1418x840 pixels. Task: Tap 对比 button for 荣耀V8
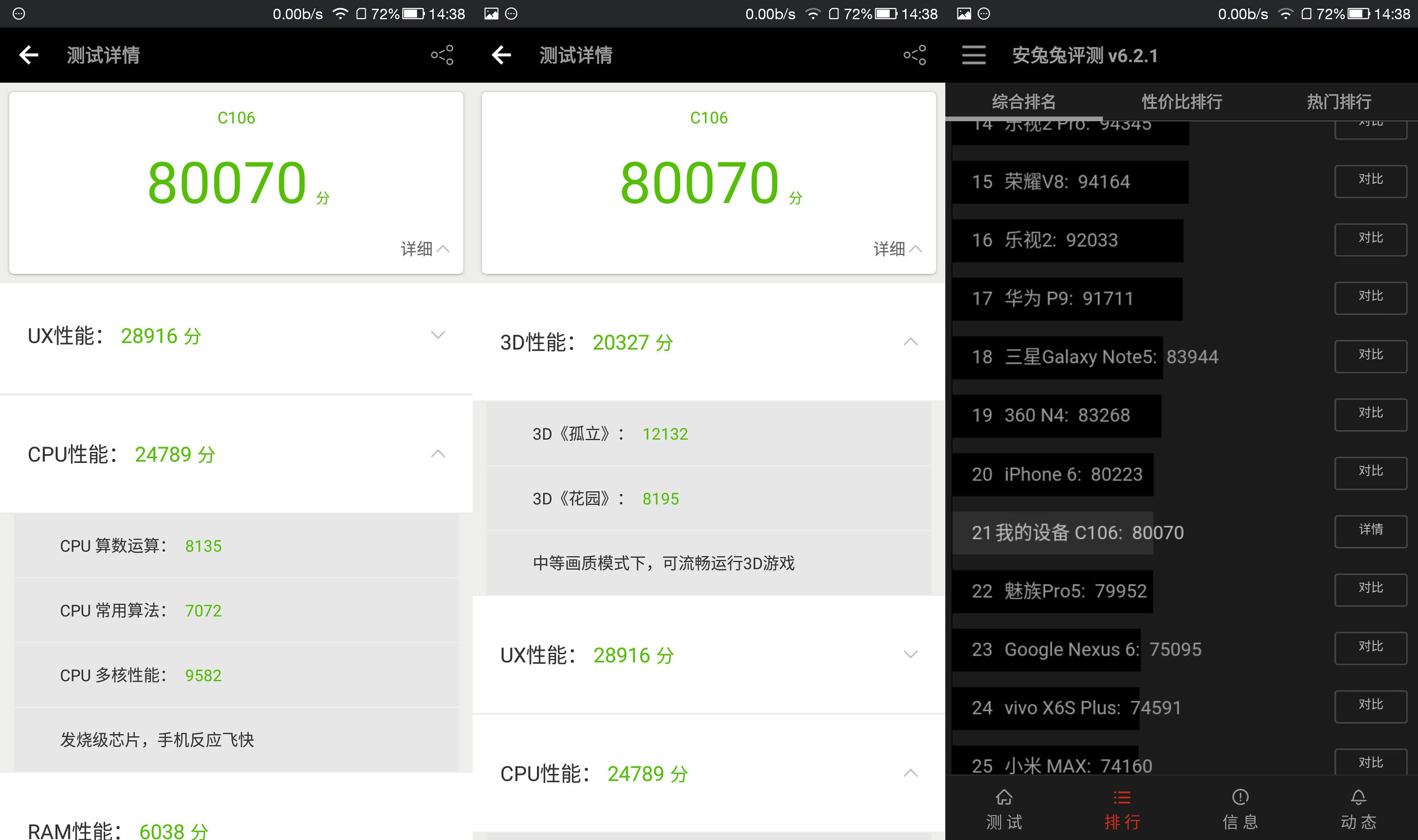1371,181
